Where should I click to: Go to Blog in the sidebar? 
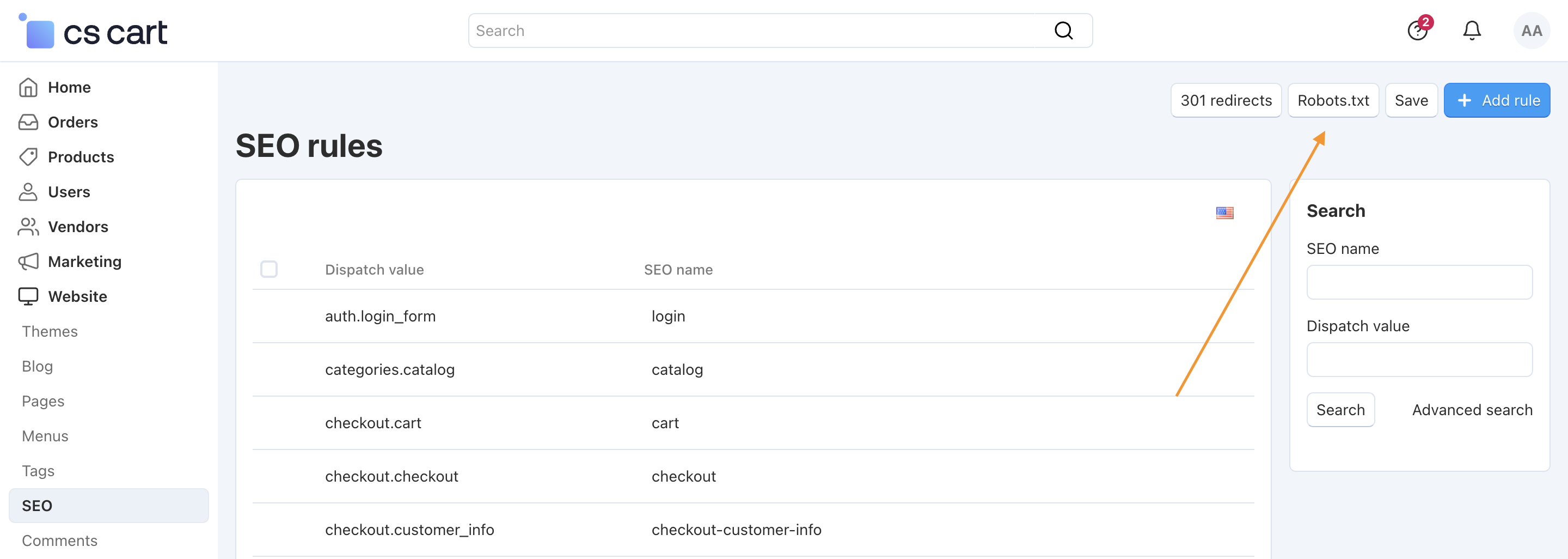click(x=37, y=366)
